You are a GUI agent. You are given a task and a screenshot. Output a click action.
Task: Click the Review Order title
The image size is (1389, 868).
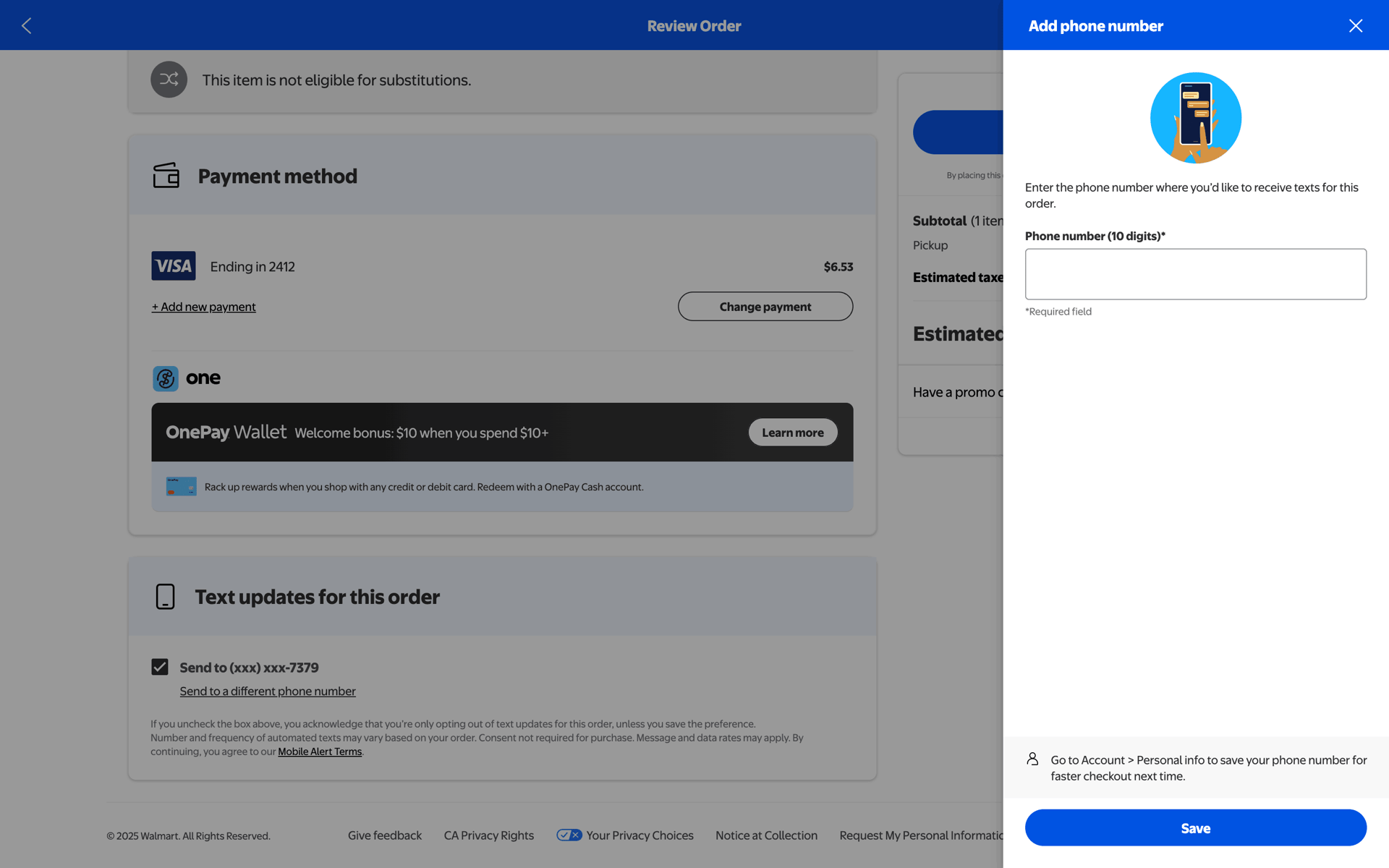(694, 26)
